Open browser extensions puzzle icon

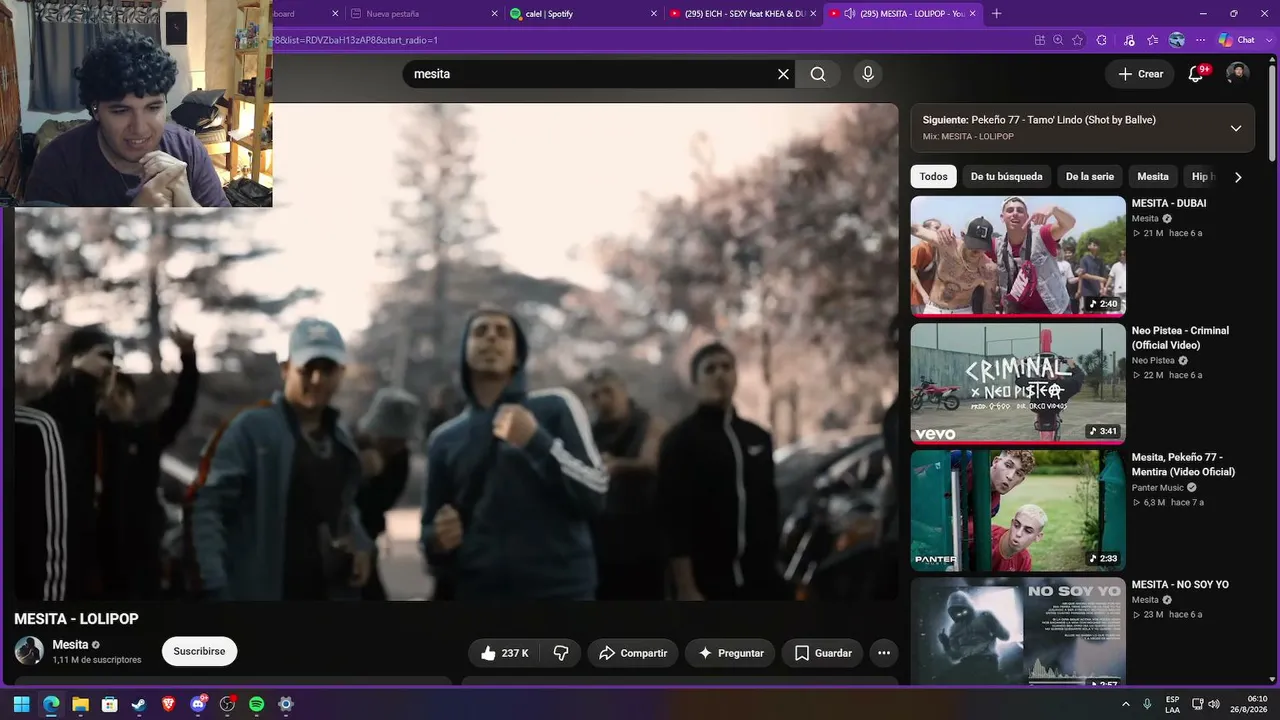(x=1102, y=40)
